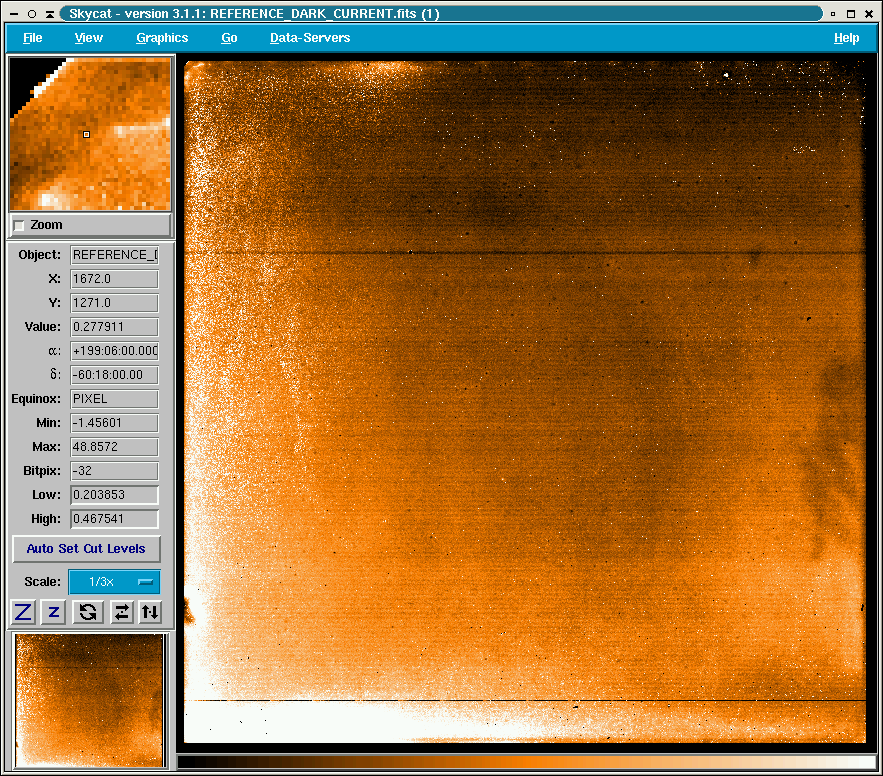Open the Data-Servers menu

pos(310,38)
